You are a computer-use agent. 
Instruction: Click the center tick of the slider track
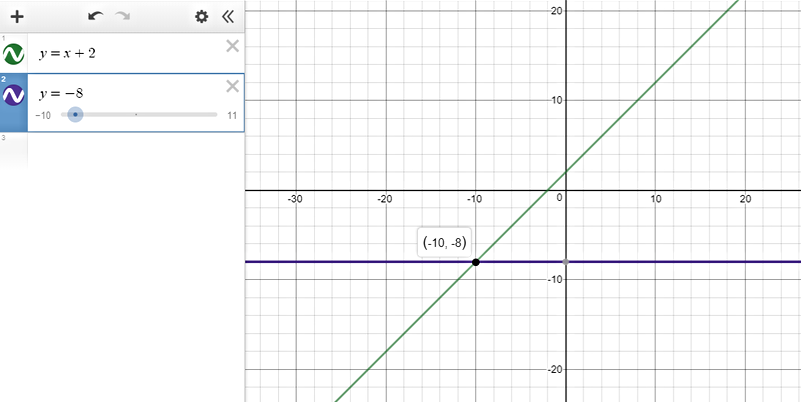(x=136, y=115)
